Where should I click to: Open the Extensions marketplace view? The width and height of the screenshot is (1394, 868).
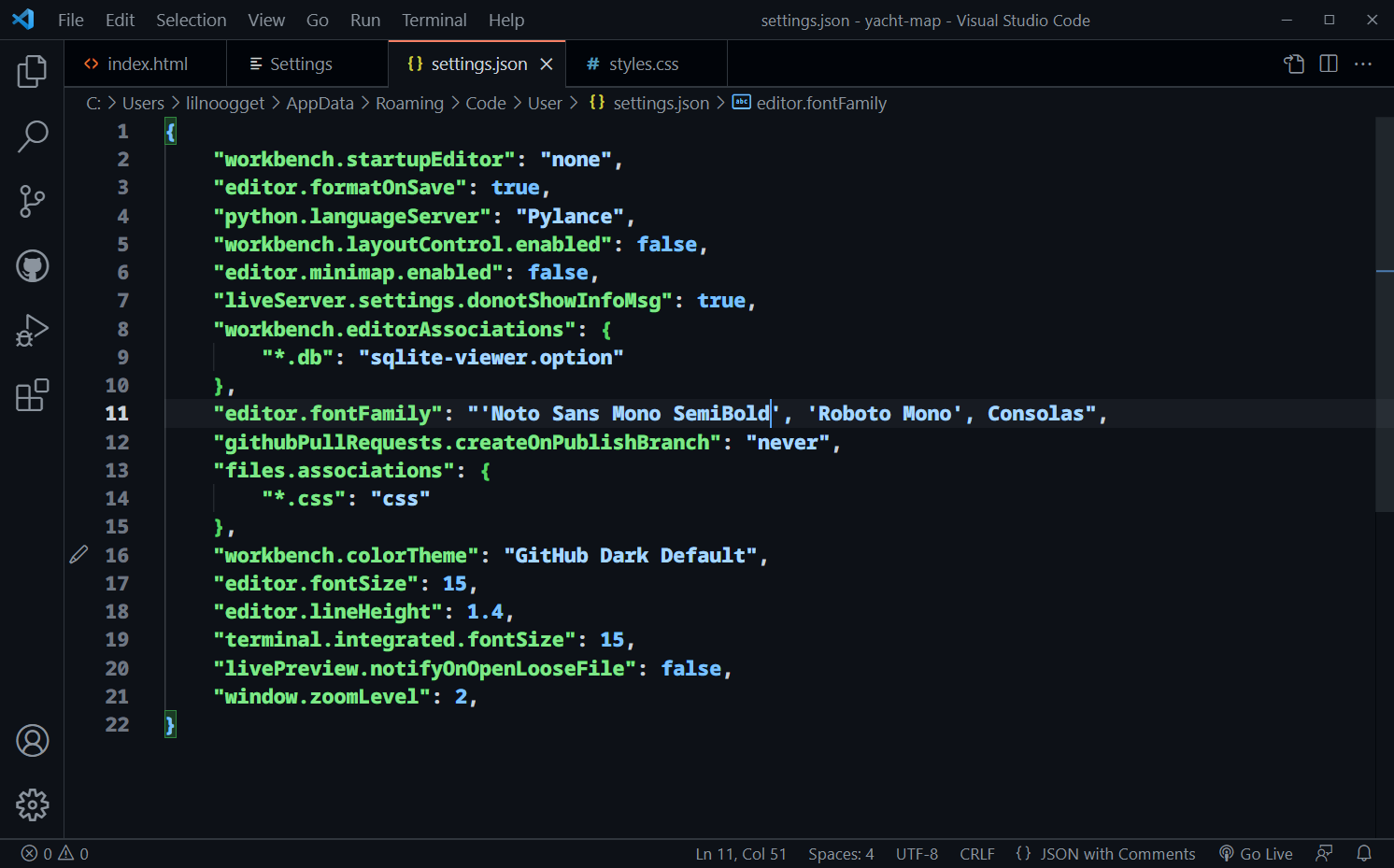[33, 395]
